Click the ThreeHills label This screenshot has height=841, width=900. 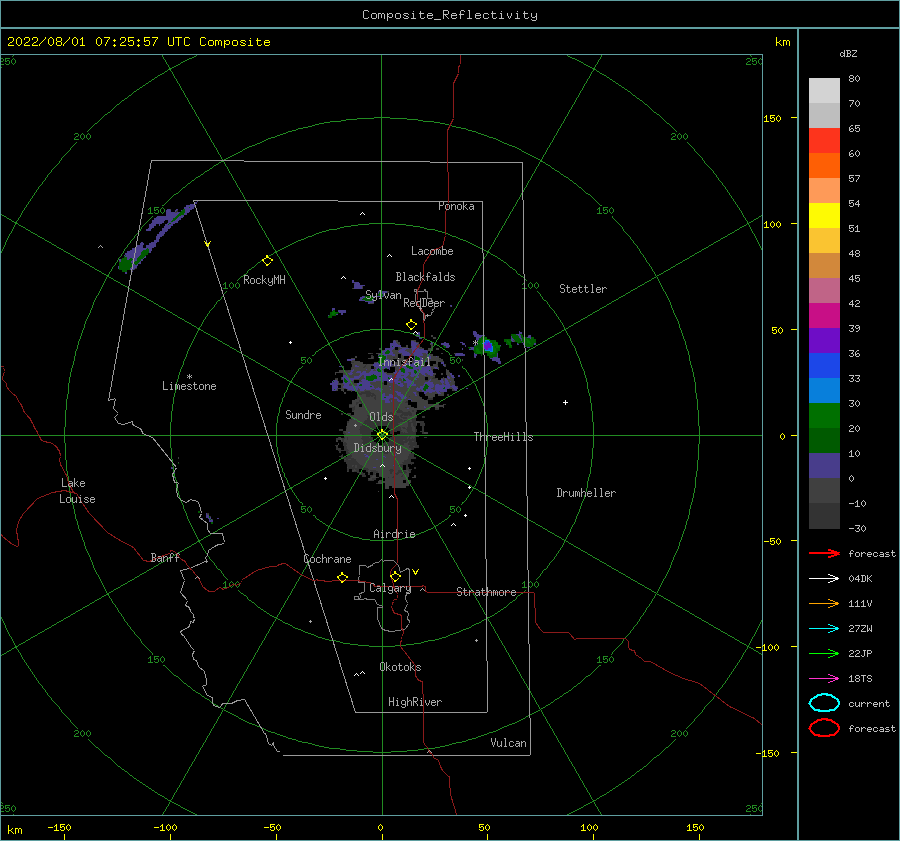(503, 437)
